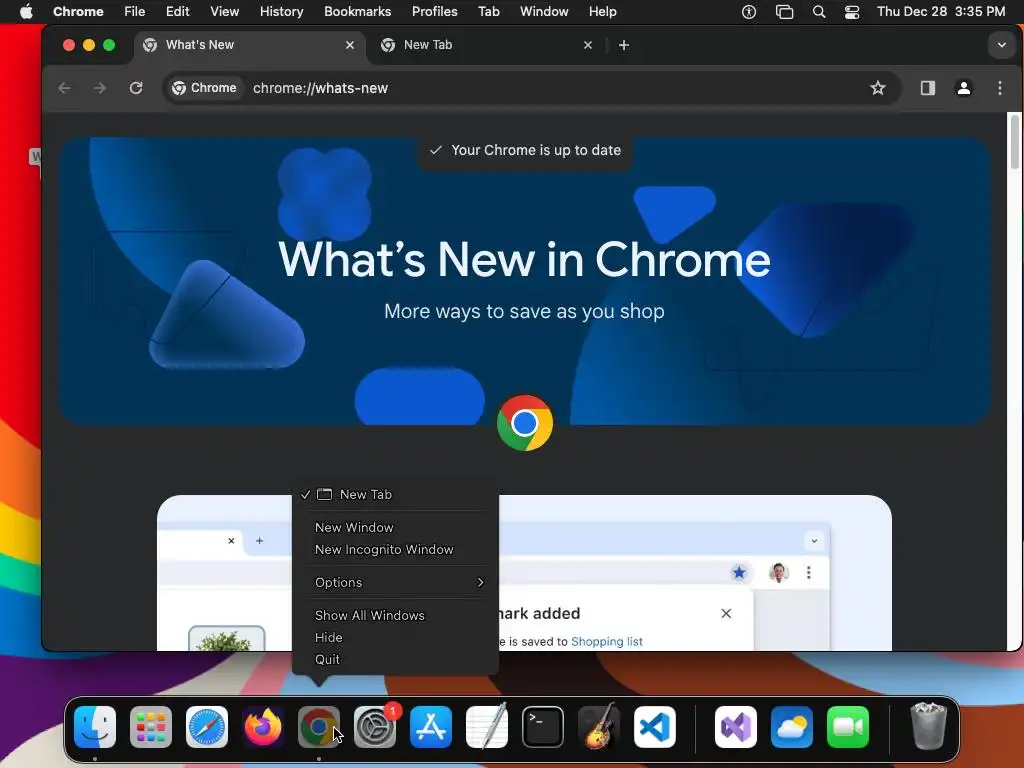Click 'More ways to save as you shop' text

pos(524,312)
